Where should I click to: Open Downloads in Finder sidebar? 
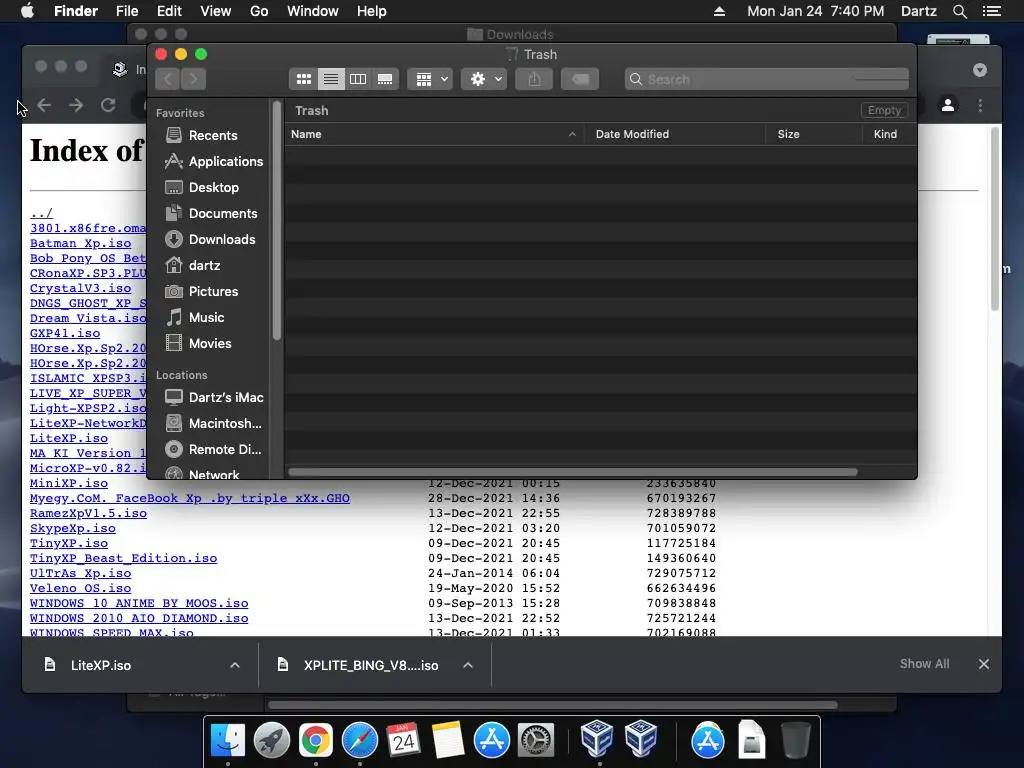coord(209,240)
